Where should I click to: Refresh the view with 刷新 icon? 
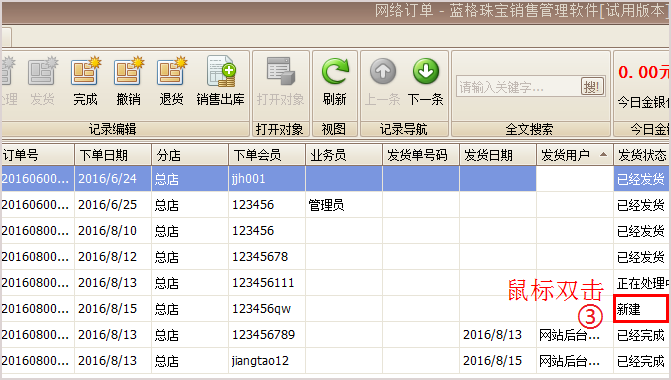coord(335,81)
